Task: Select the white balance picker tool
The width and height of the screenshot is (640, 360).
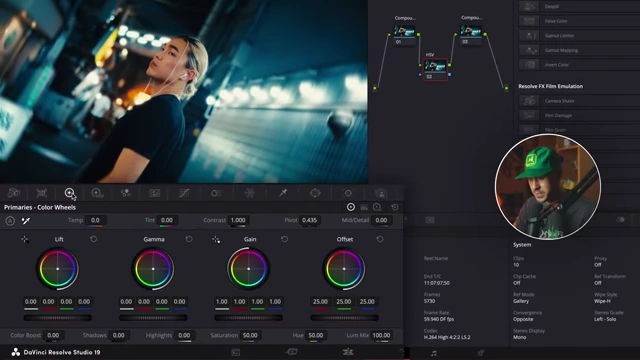Action: pos(26,221)
